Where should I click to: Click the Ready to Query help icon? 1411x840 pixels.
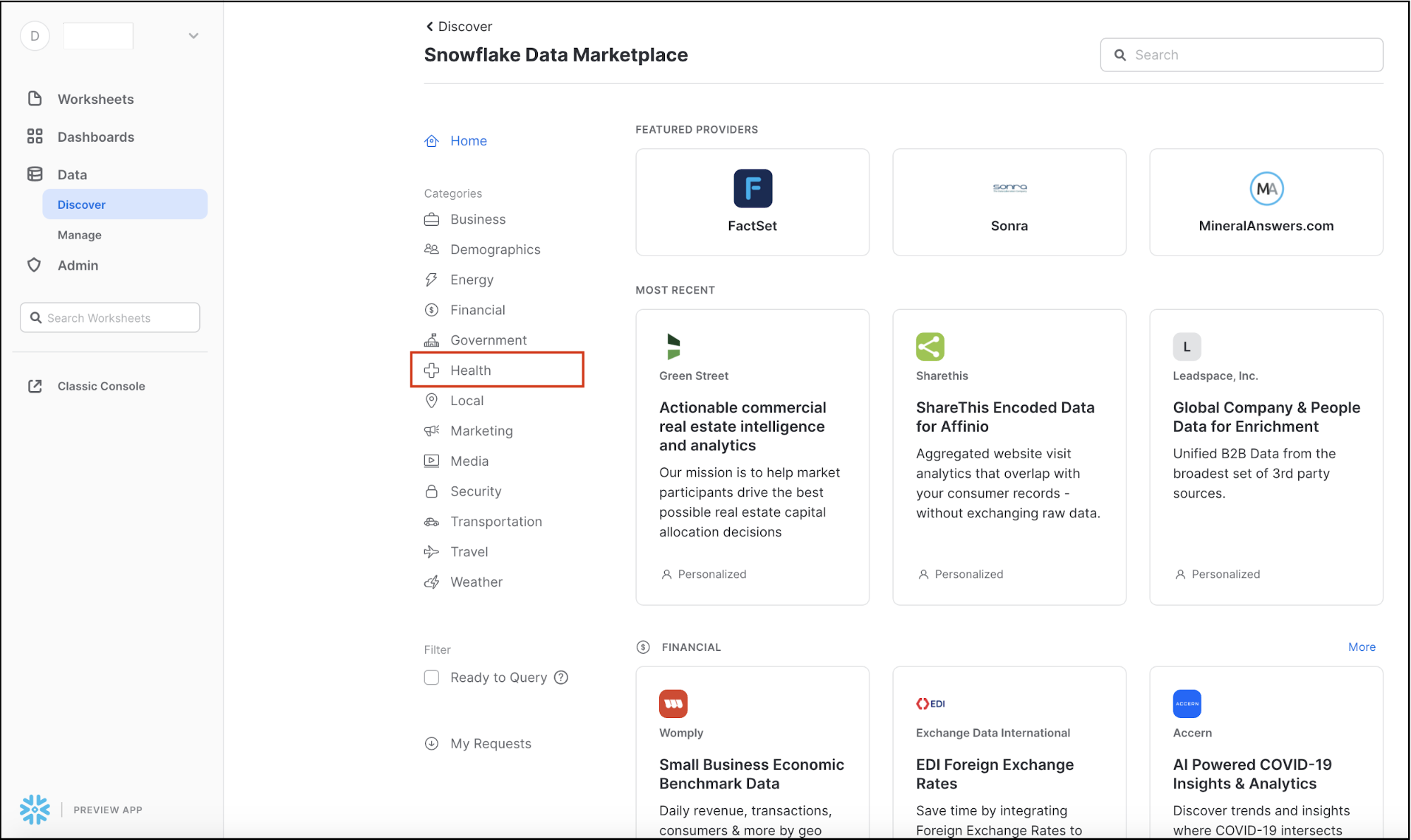click(x=561, y=678)
